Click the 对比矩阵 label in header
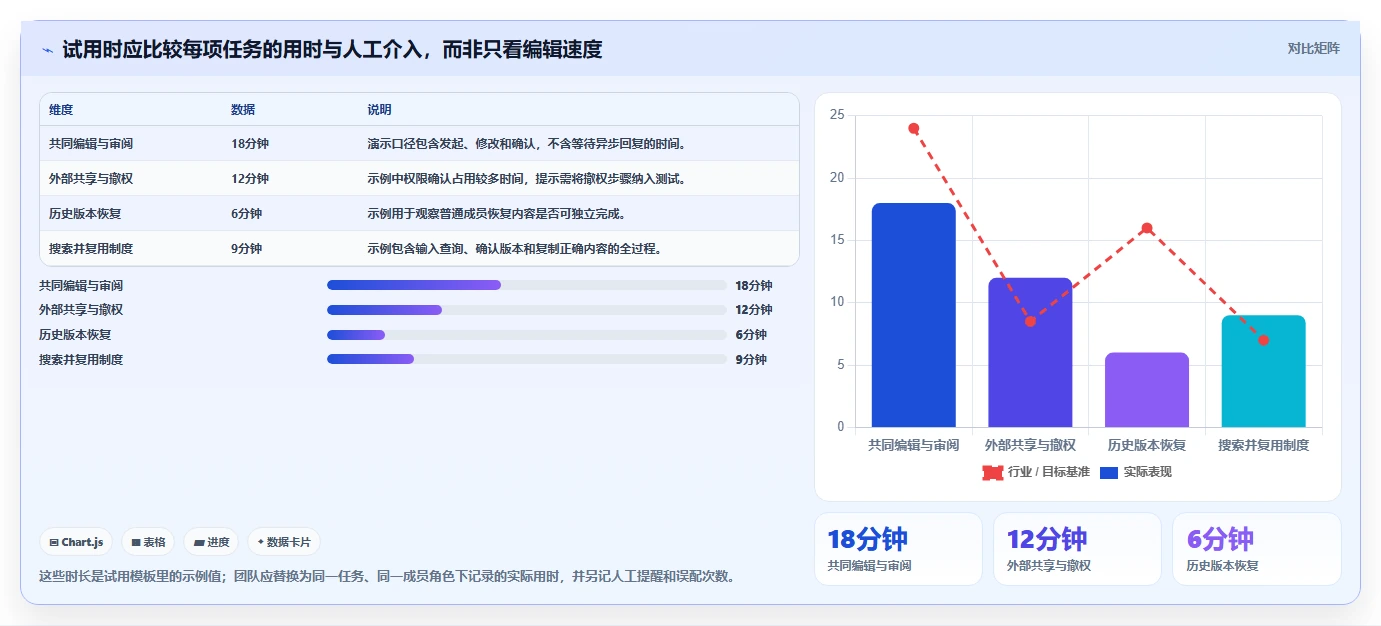This screenshot has height=626, width=1381. click(1313, 48)
